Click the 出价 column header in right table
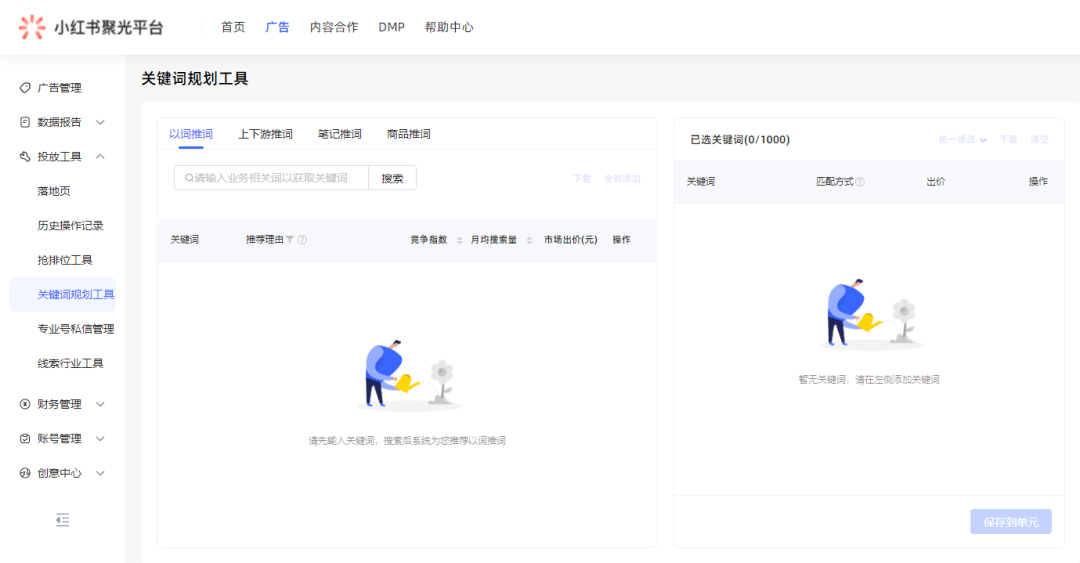The image size is (1080, 563). click(x=935, y=182)
